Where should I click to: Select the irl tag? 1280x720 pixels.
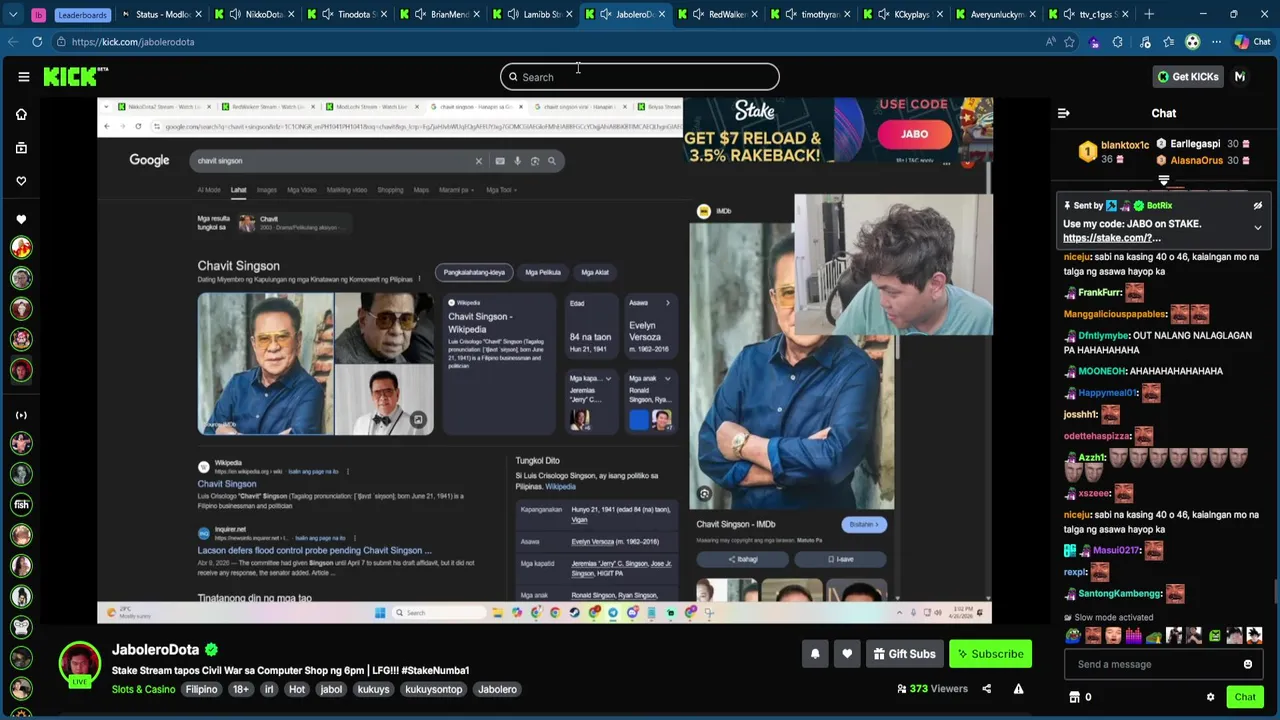point(268,689)
